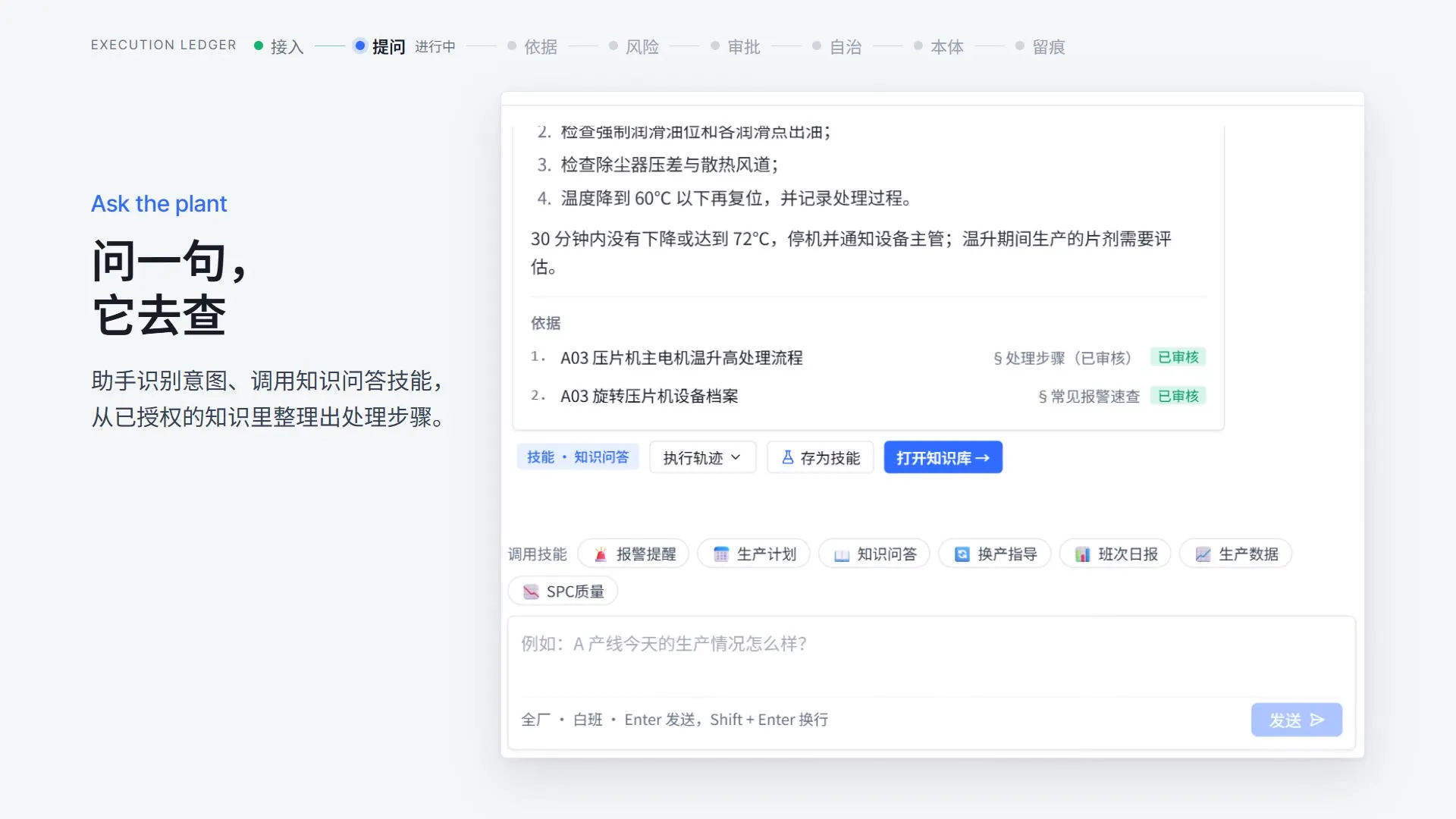This screenshot has width=1456, height=819.
Task: Invoke the SPC质量 skill
Action: (x=563, y=591)
